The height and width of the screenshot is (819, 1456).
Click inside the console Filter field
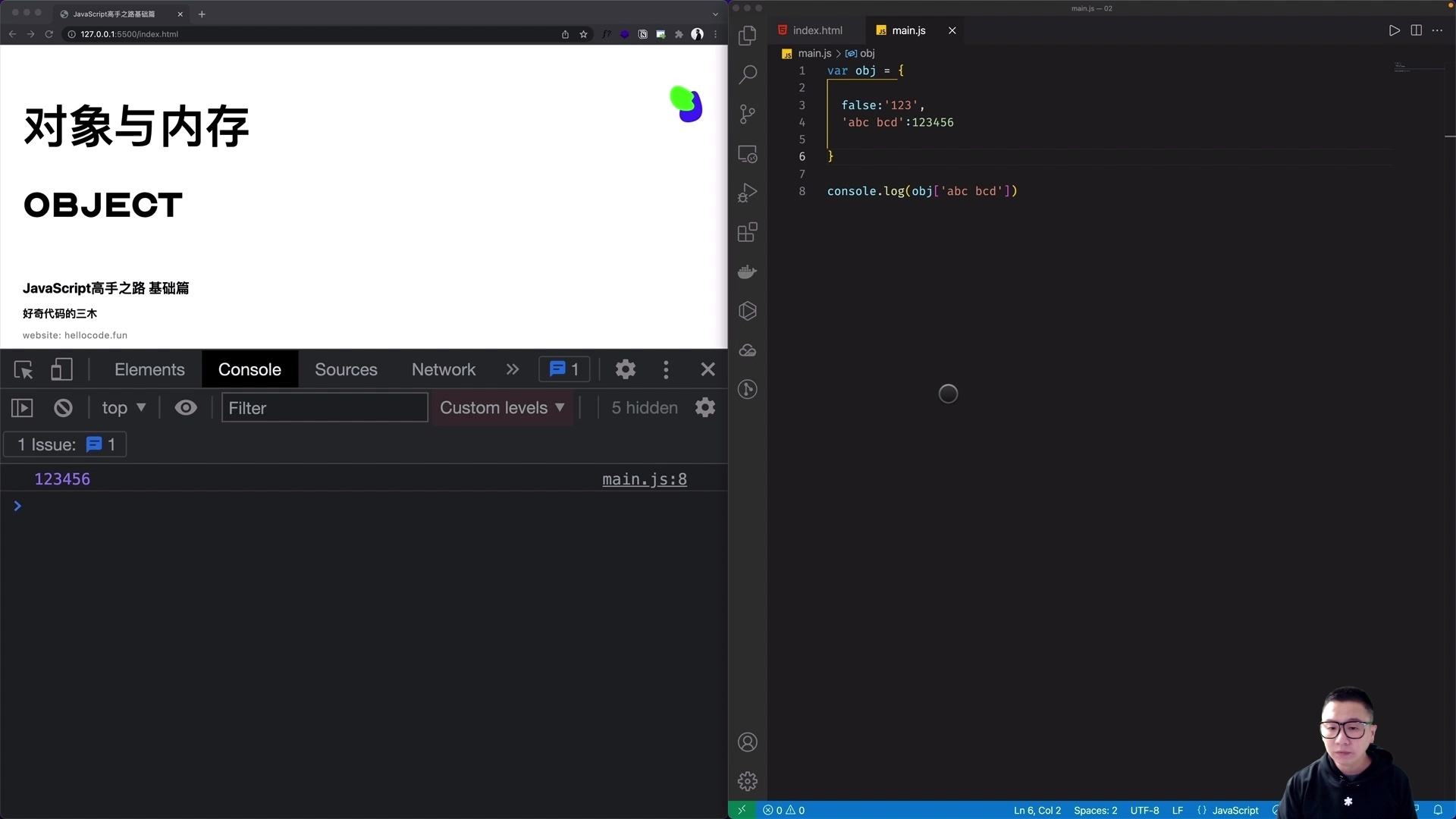(x=324, y=407)
